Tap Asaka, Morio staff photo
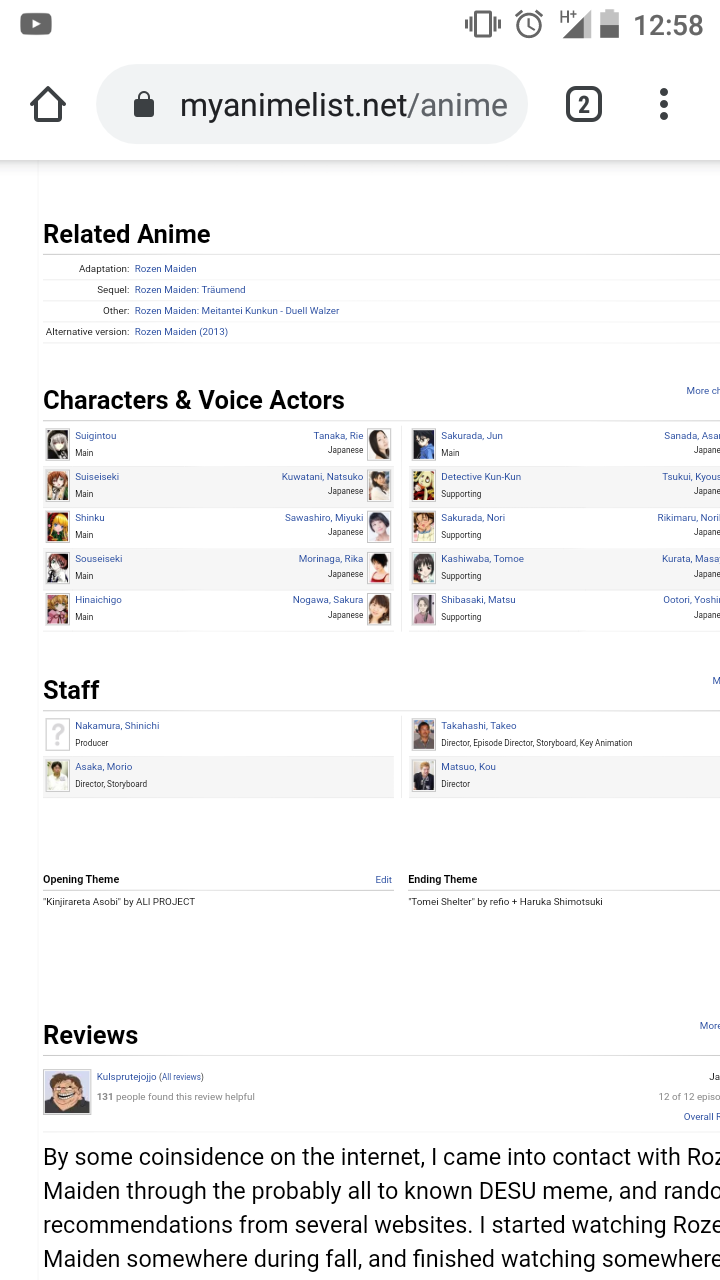This screenshot has width=720, height=1280. pos(57,775)
